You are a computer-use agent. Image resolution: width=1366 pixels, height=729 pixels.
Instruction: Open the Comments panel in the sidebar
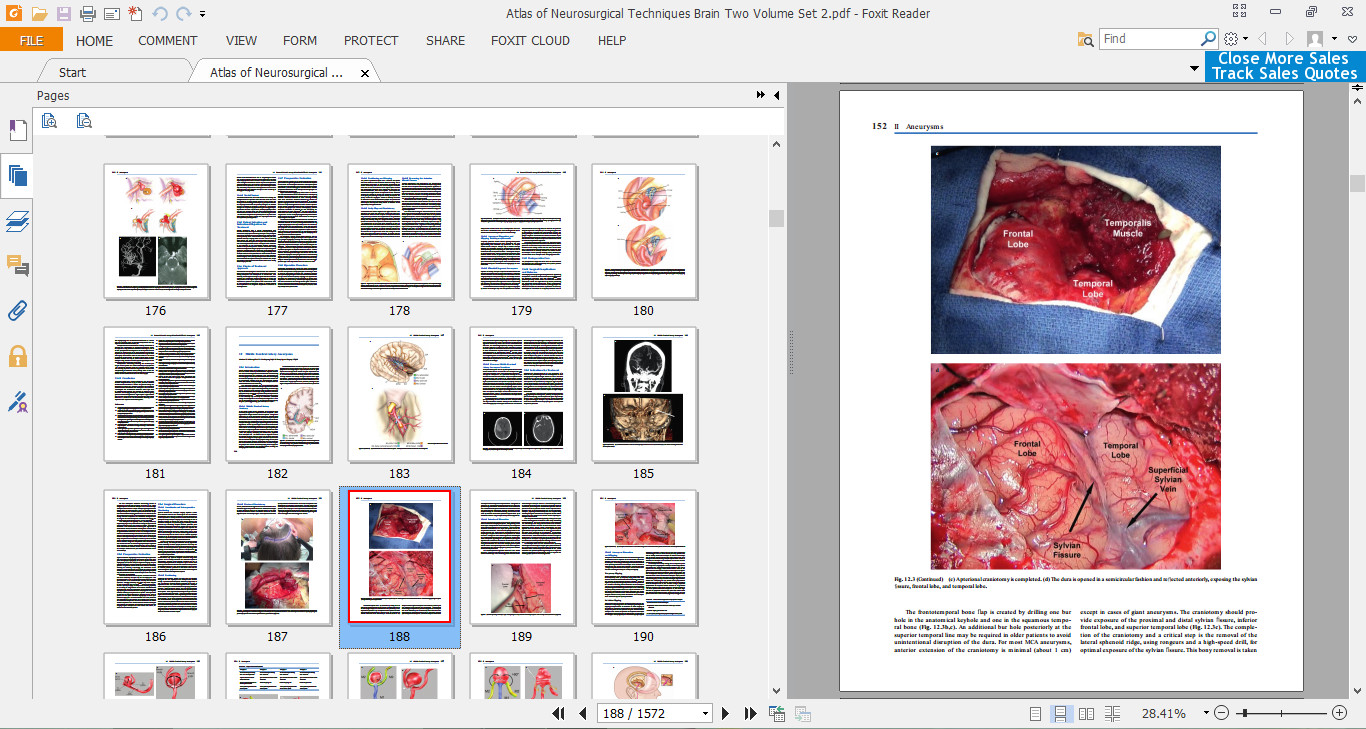[17, 266]
